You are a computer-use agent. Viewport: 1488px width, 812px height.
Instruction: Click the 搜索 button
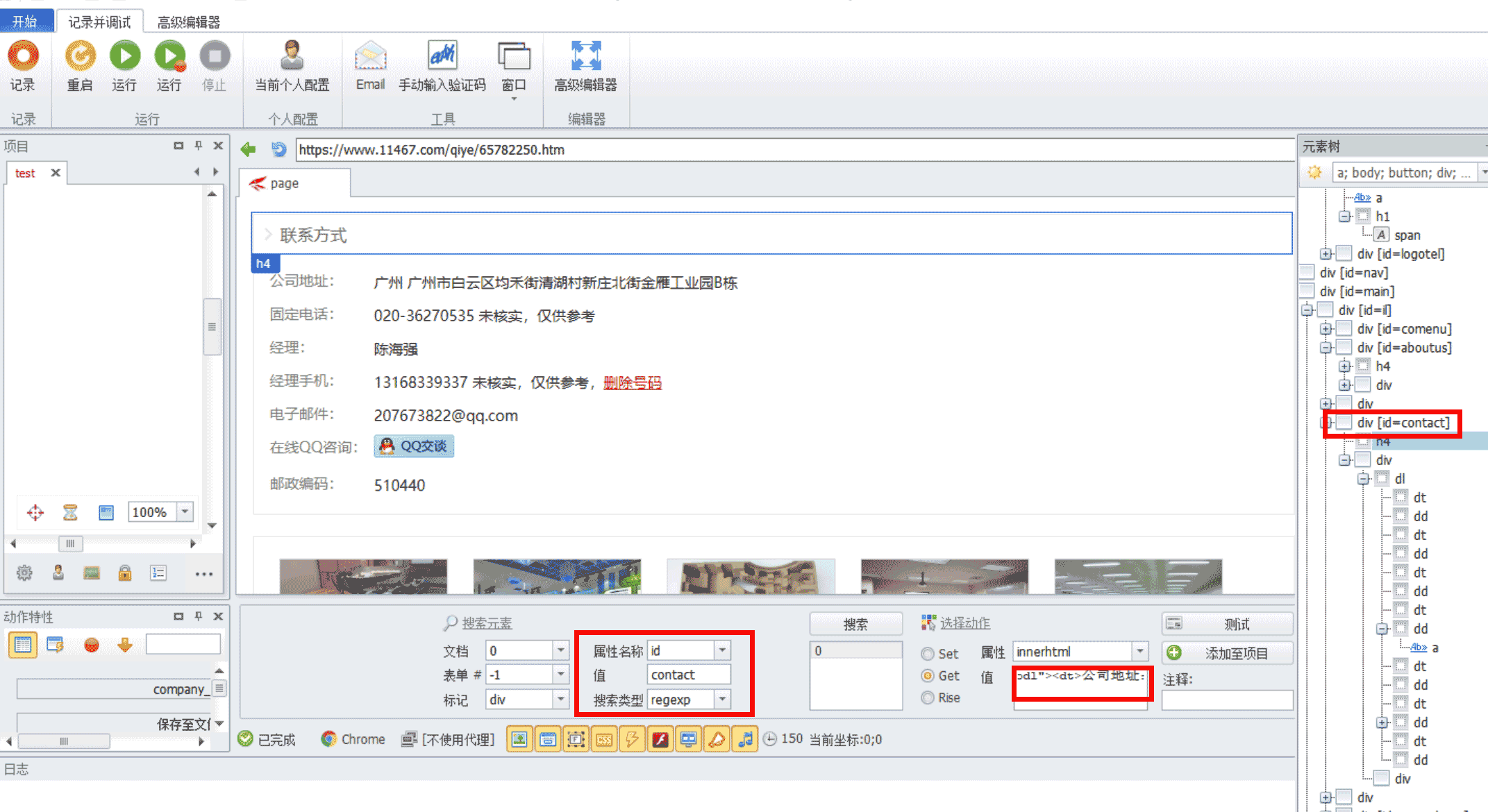click(x=855, y=624)
